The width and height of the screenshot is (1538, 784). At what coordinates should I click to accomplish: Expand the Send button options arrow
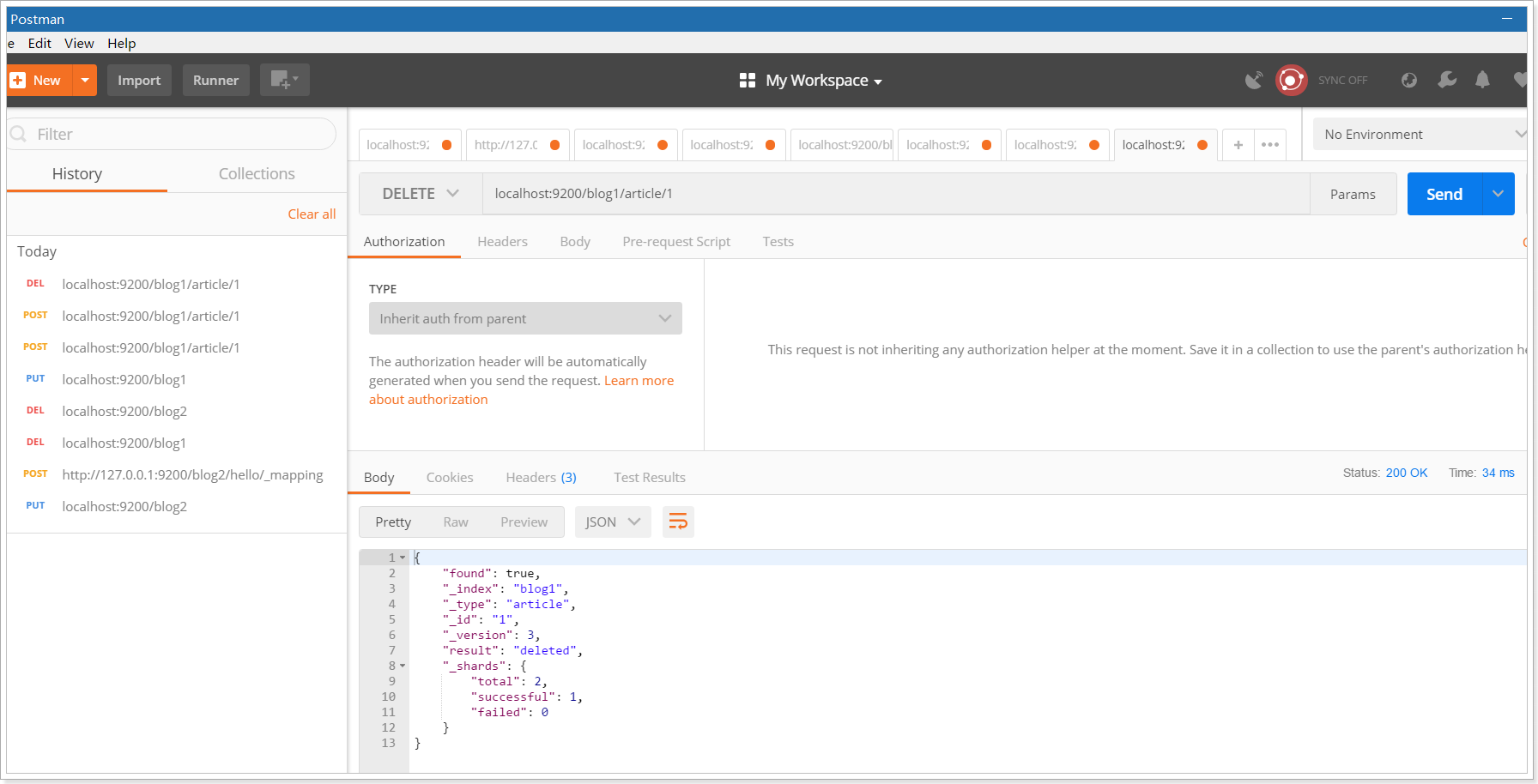pyautogui.click(x=1498, y=194)
